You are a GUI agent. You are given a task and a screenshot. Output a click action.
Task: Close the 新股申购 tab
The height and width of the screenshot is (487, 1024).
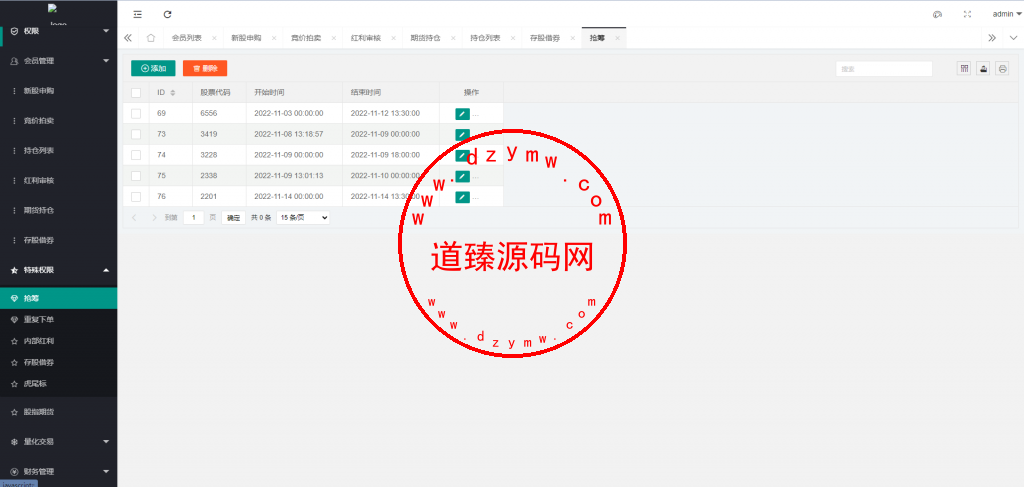274,38
